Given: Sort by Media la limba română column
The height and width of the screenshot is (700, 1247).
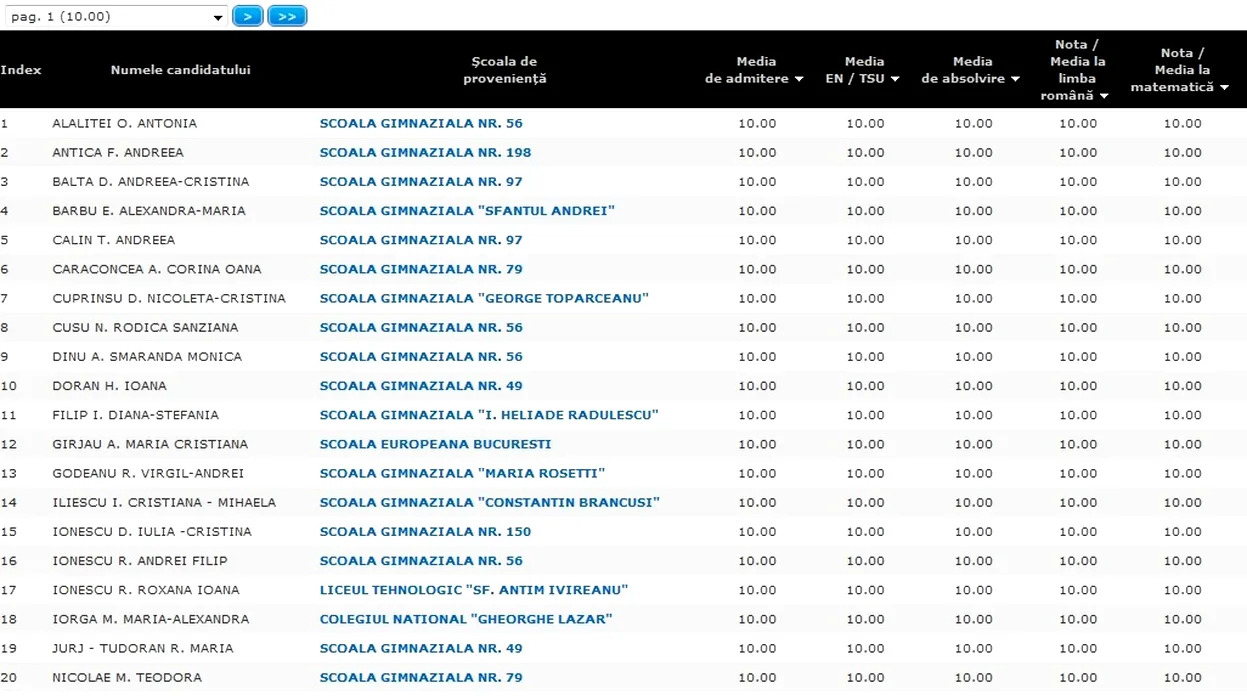Looking at the screenshot, I should point(1077,70).
